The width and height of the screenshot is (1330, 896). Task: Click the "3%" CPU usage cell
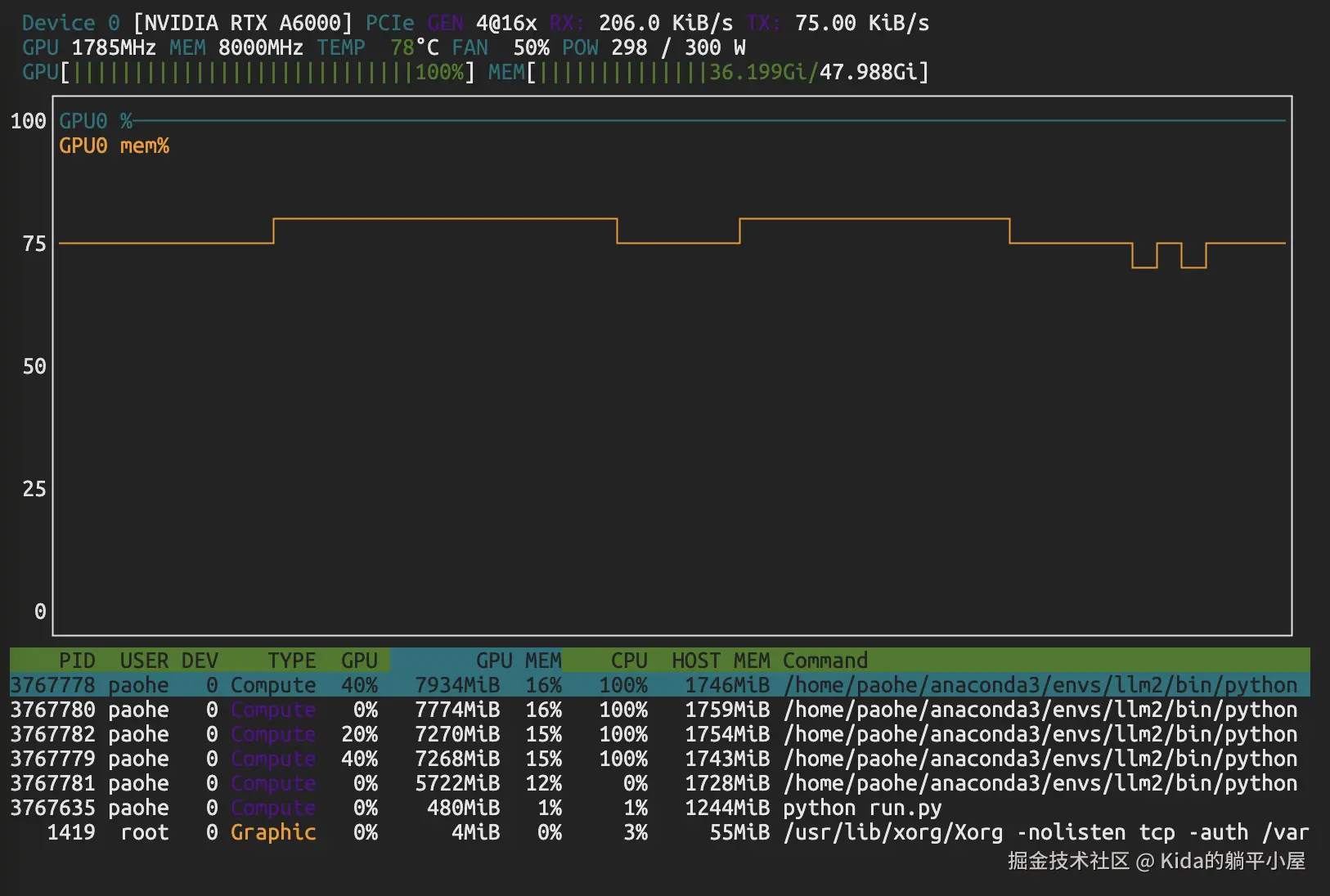(x=636, y=832)
